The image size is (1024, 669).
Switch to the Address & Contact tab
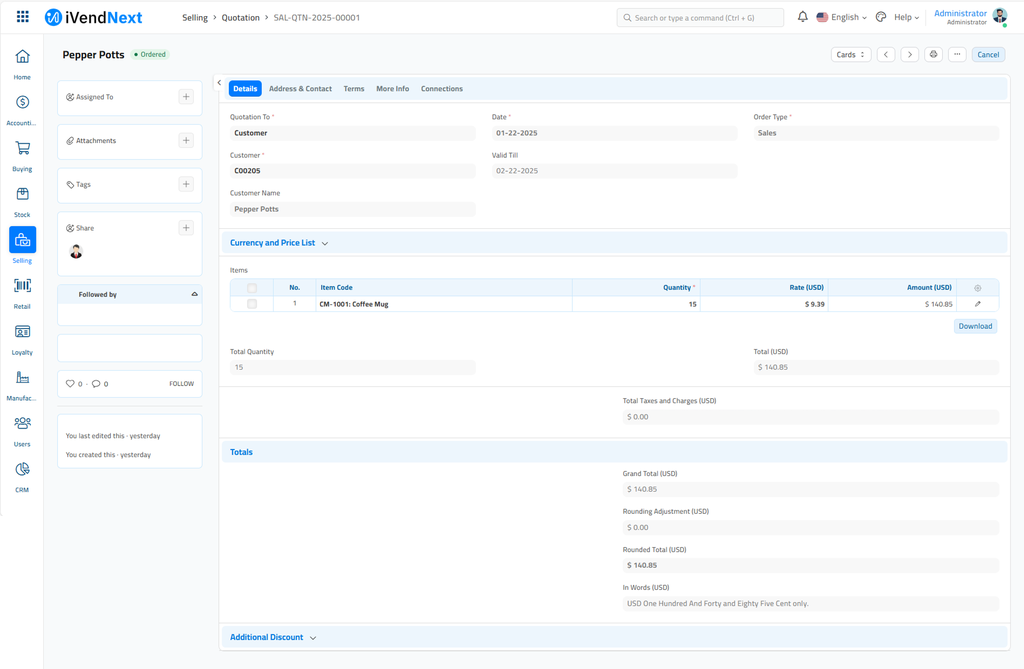(x=300, y=89)
